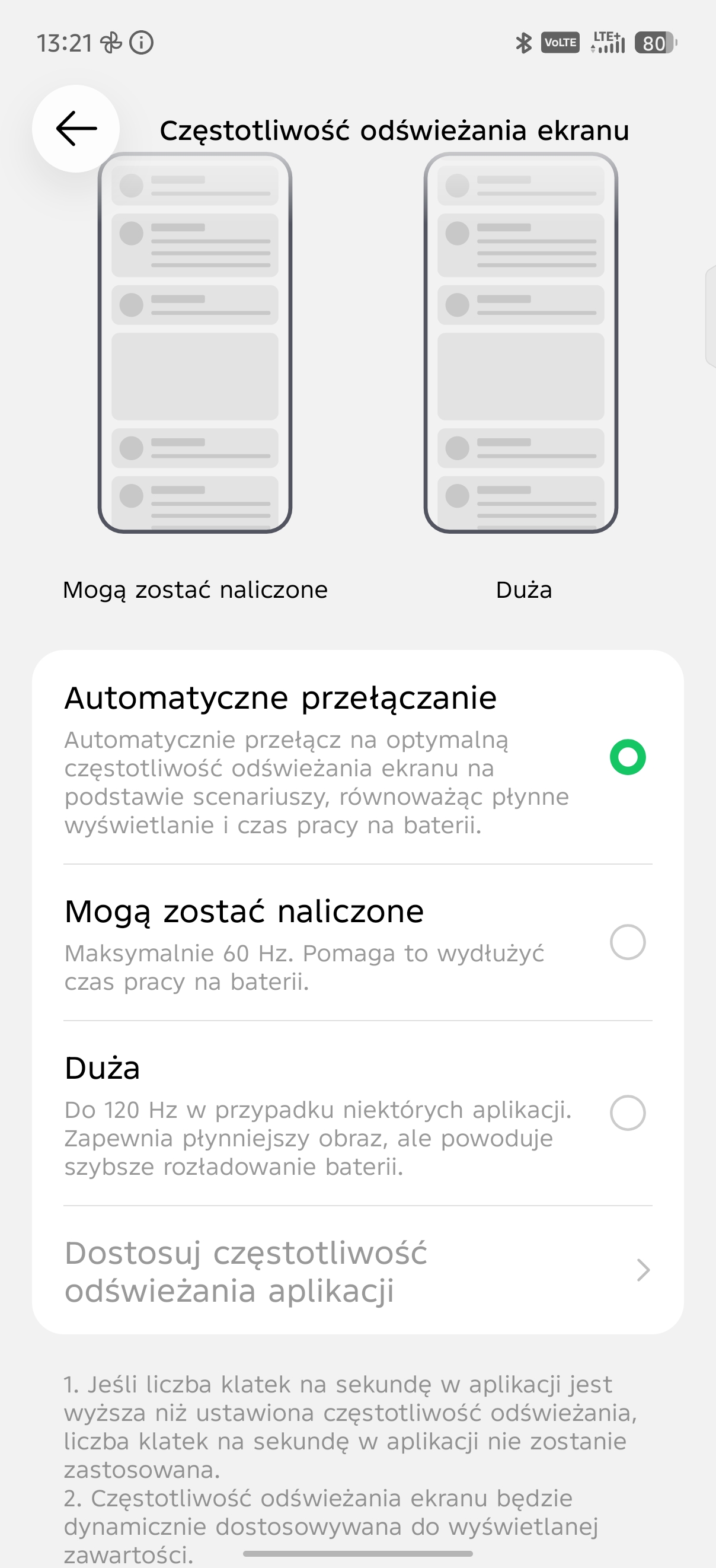Select the Duża 120 Hz radio button

point(627,1113)
